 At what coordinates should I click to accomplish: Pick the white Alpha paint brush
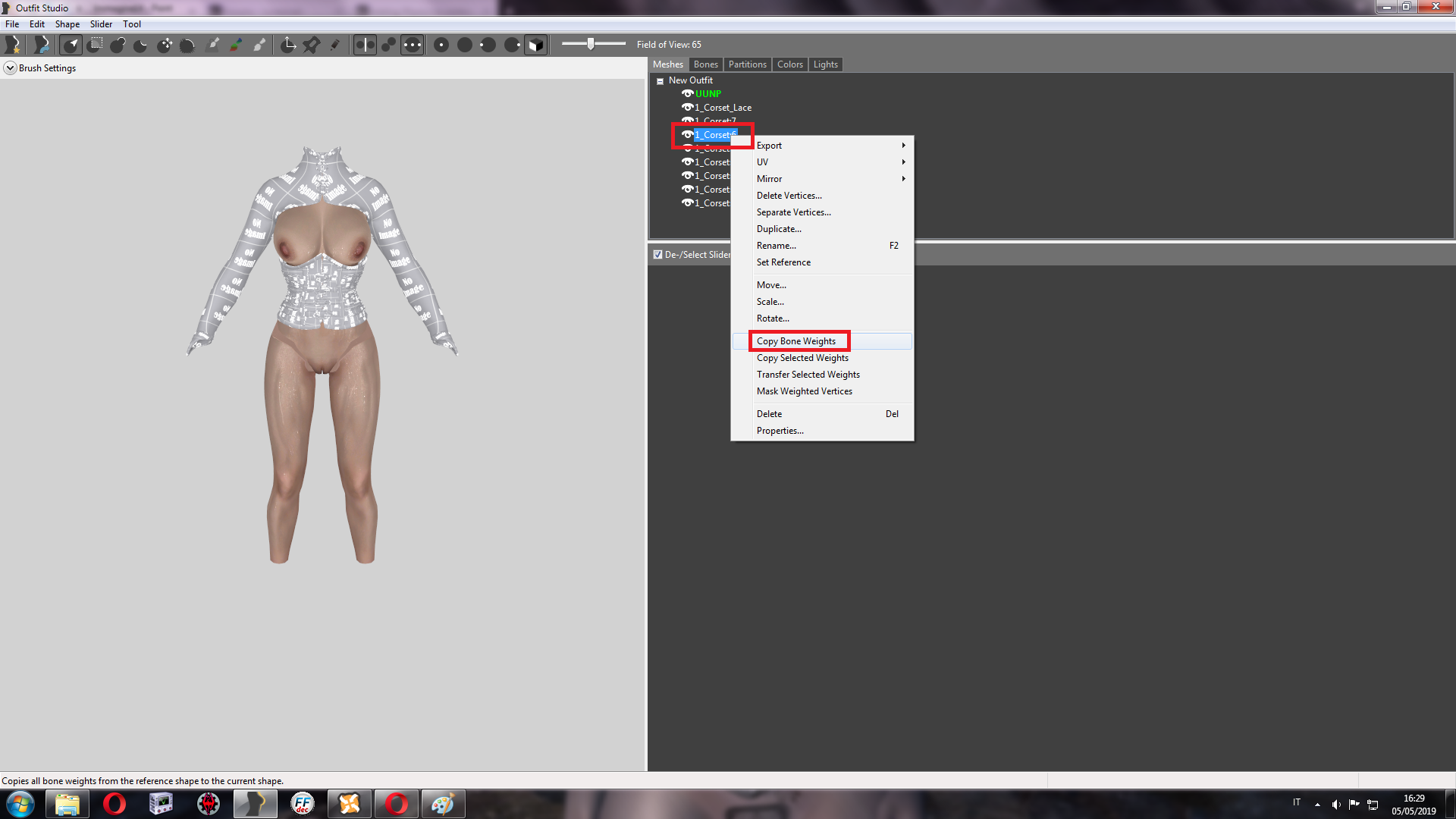pos(259,45)
